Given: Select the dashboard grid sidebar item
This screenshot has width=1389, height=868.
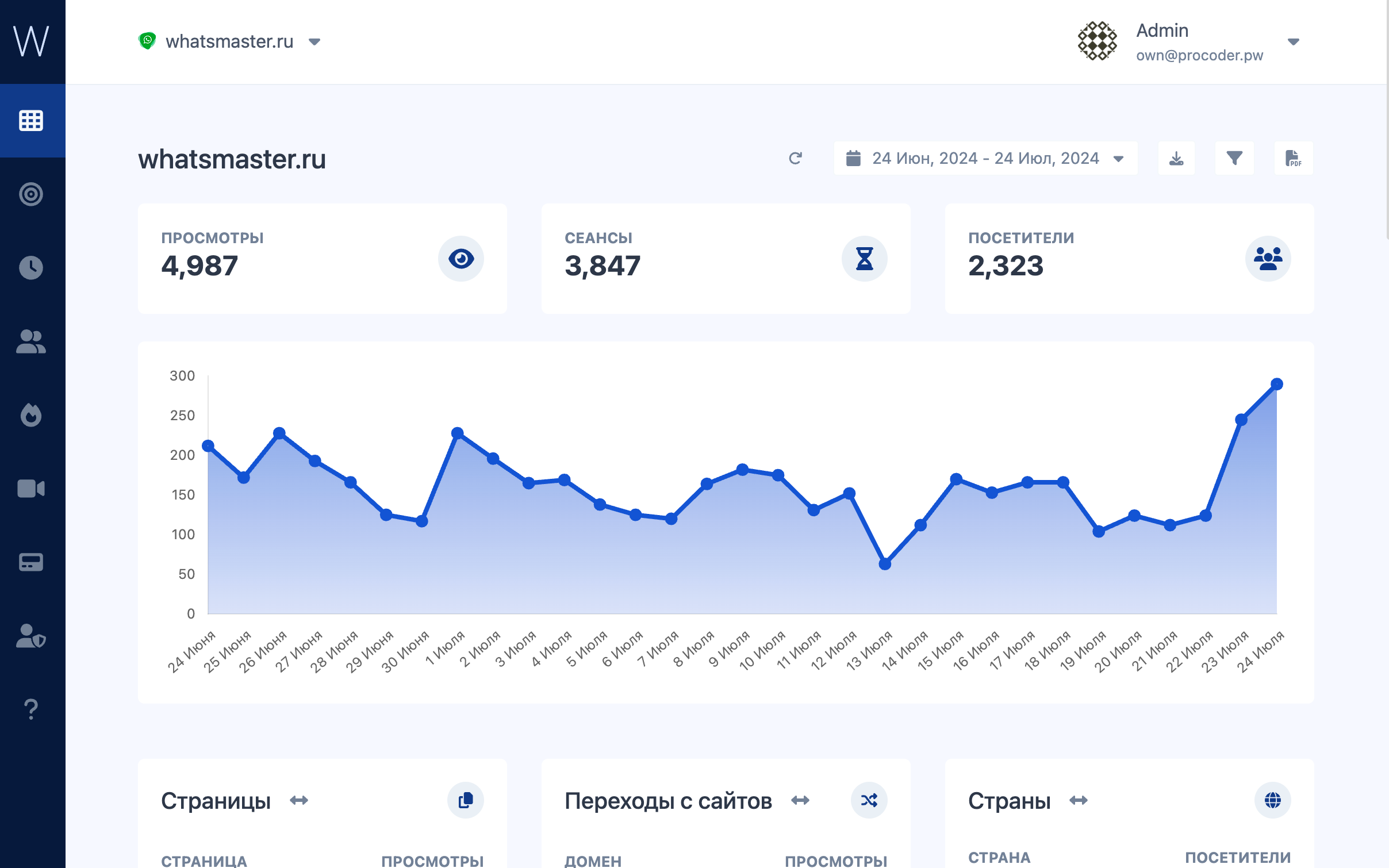Looking at the screenshot, I should click(x=31, y=121).
